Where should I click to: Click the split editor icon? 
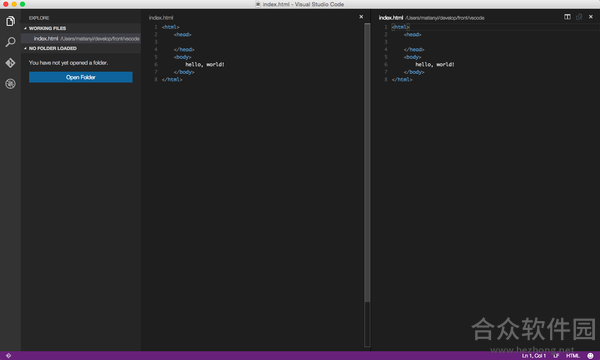[567, 17]
